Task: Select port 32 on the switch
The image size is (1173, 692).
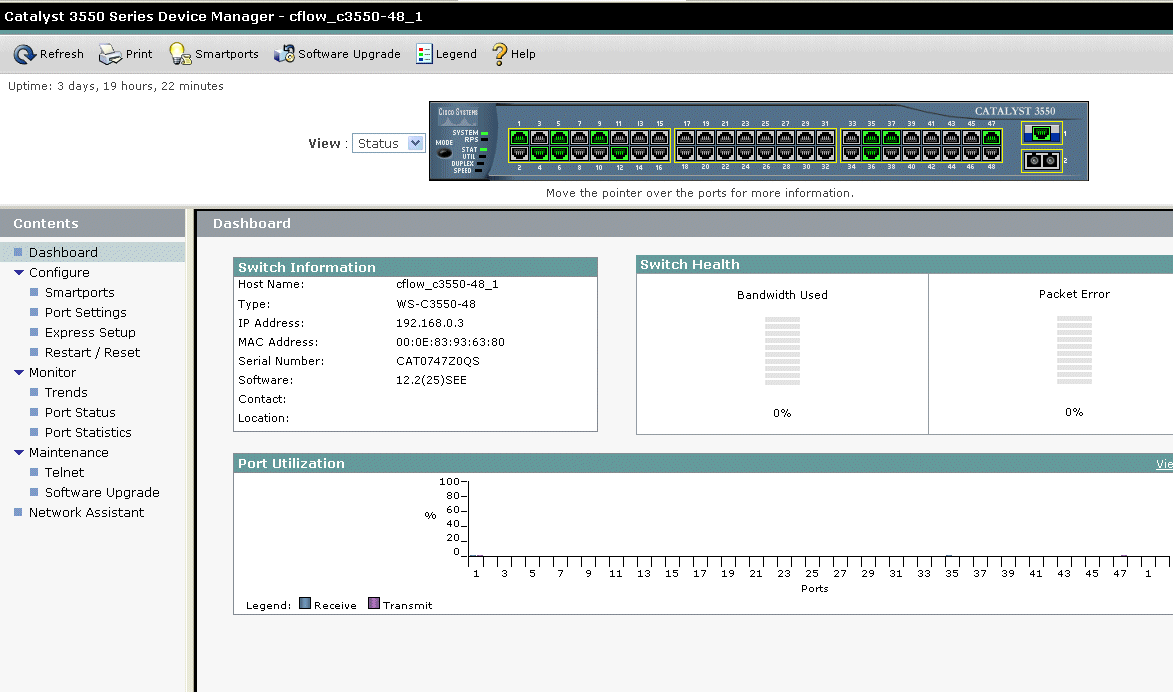Action: pyautogui.click(x=825, y=153)
